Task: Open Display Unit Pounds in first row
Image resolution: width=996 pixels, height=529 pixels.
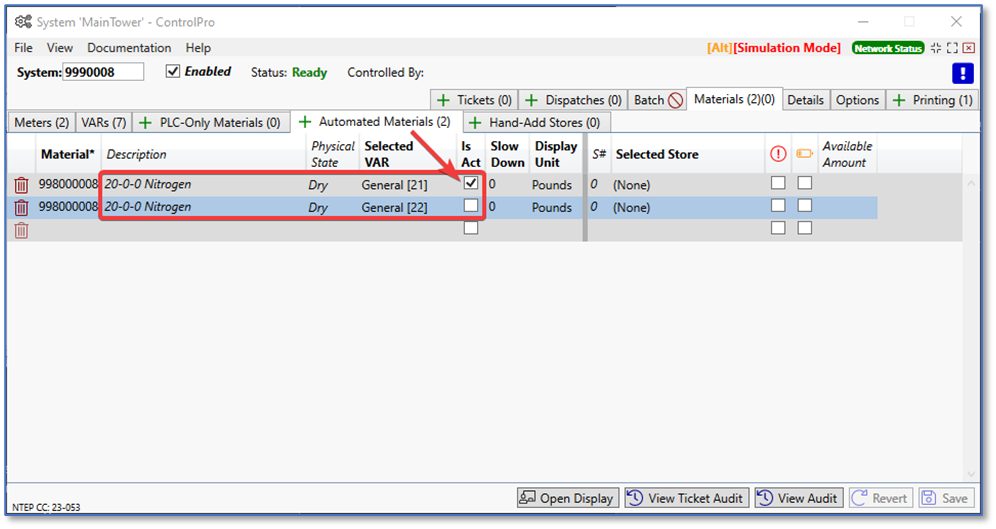Action: point(552,185)
